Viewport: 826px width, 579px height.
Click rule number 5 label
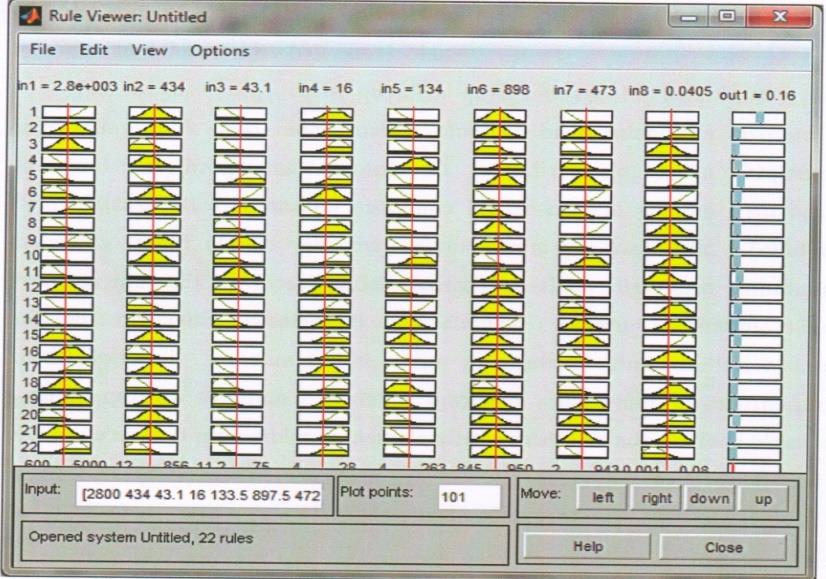pos(32,175)
